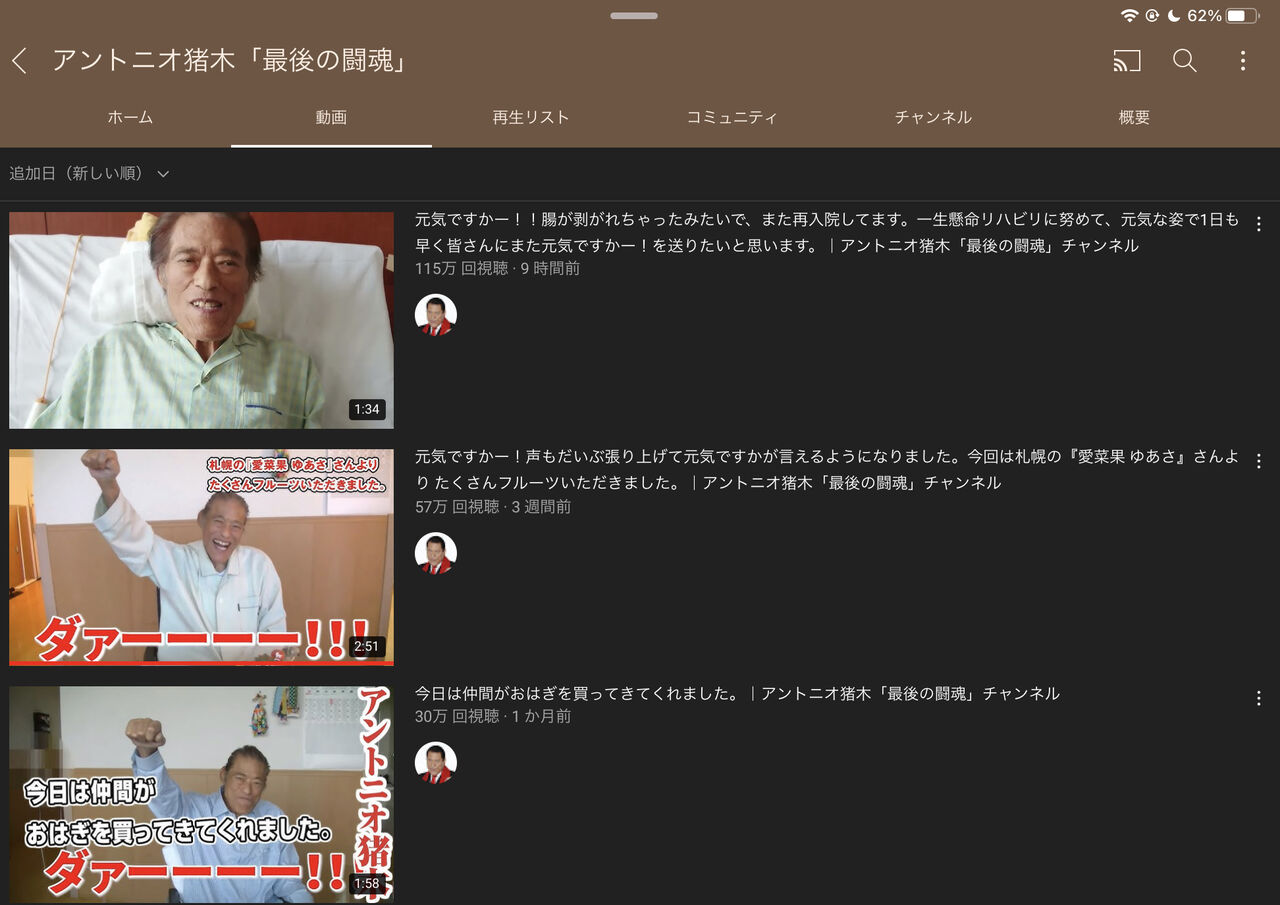
Task: Open video titled 元気ですかー！声もだいぶ張り上げて
Action: (x=827, y=470)
